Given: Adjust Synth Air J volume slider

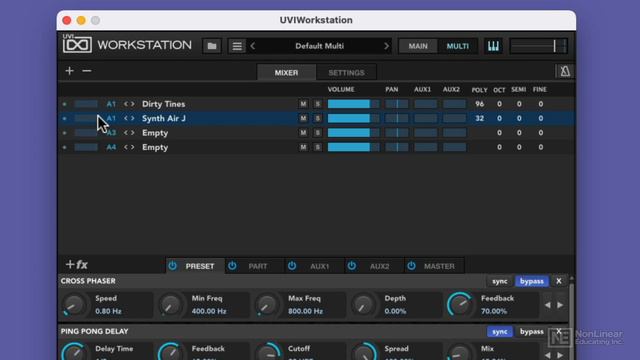Looking at the screenshot, I should pyautogui.click(x=353, y=118).
